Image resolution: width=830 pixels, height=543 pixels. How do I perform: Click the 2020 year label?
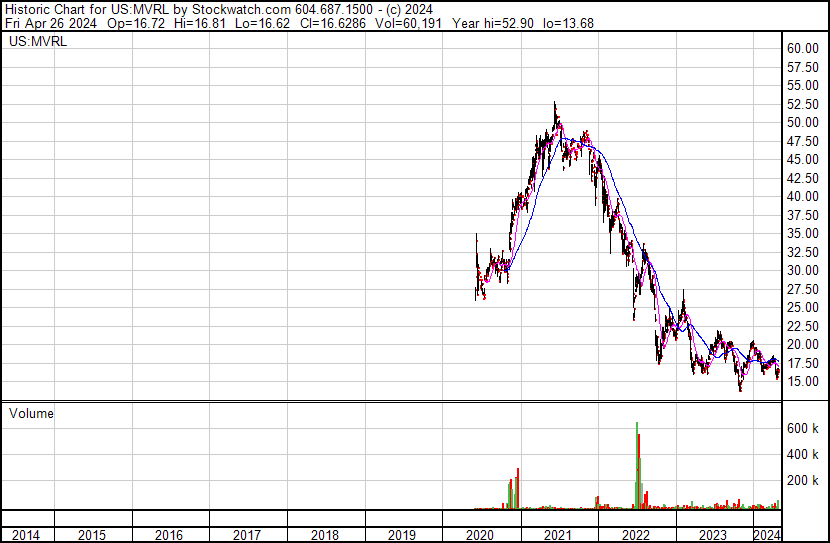481,535
